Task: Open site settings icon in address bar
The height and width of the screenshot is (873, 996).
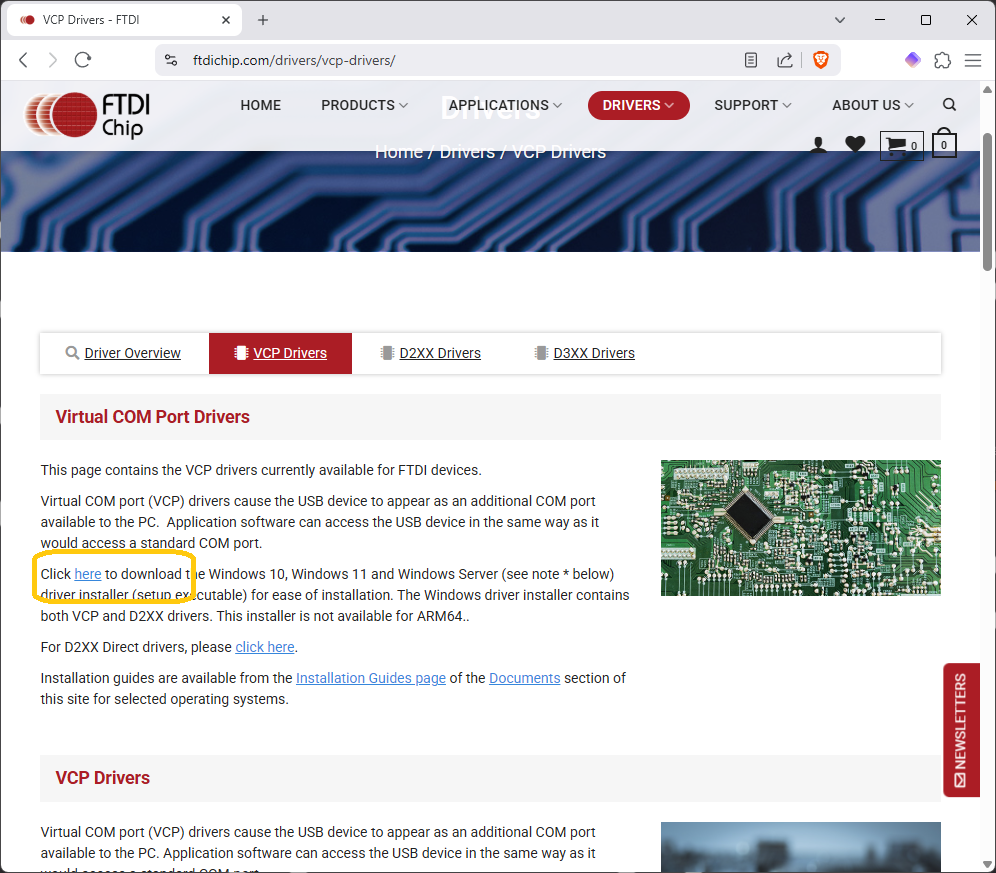Action: click(x=171, y=60)
